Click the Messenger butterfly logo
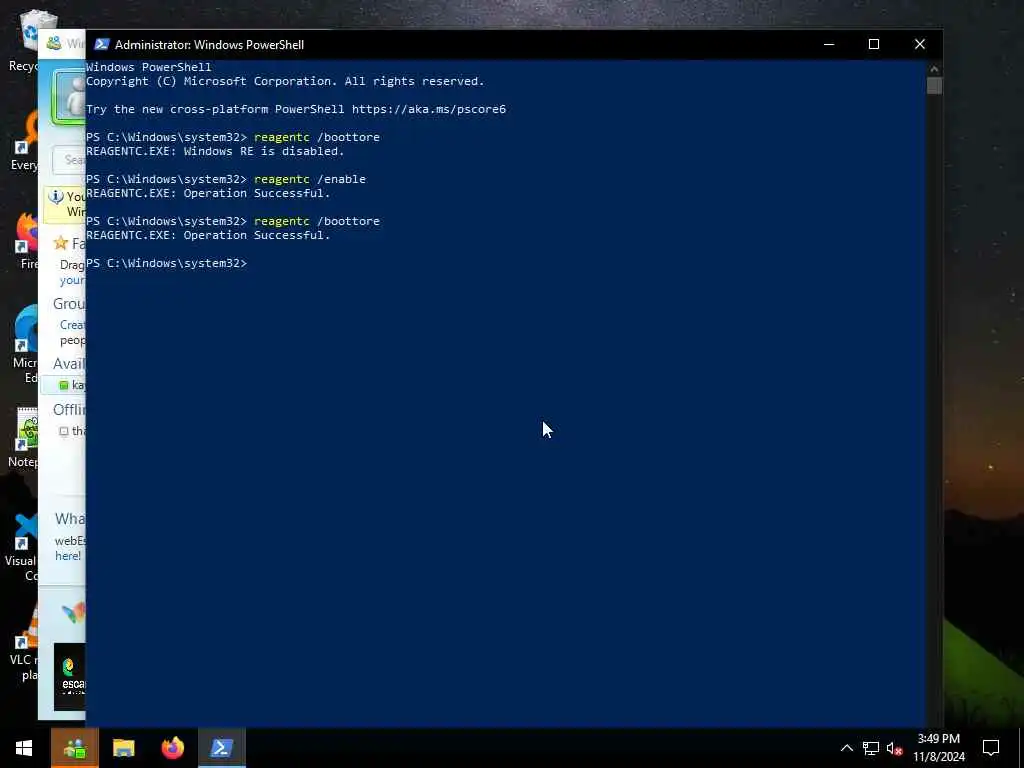Viewport: 1024px width, 768px height. point(74,612)
